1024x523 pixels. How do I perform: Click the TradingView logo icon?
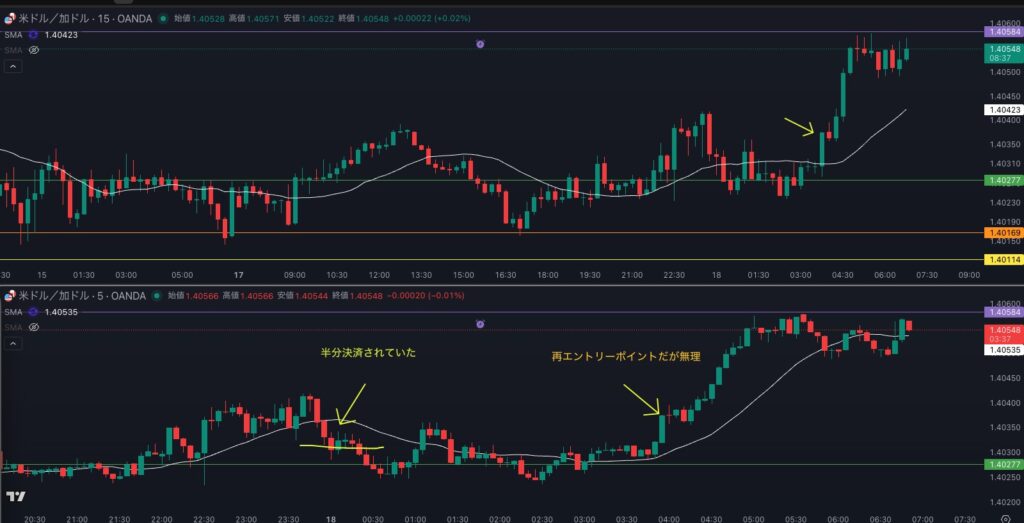tap(15, 496)
